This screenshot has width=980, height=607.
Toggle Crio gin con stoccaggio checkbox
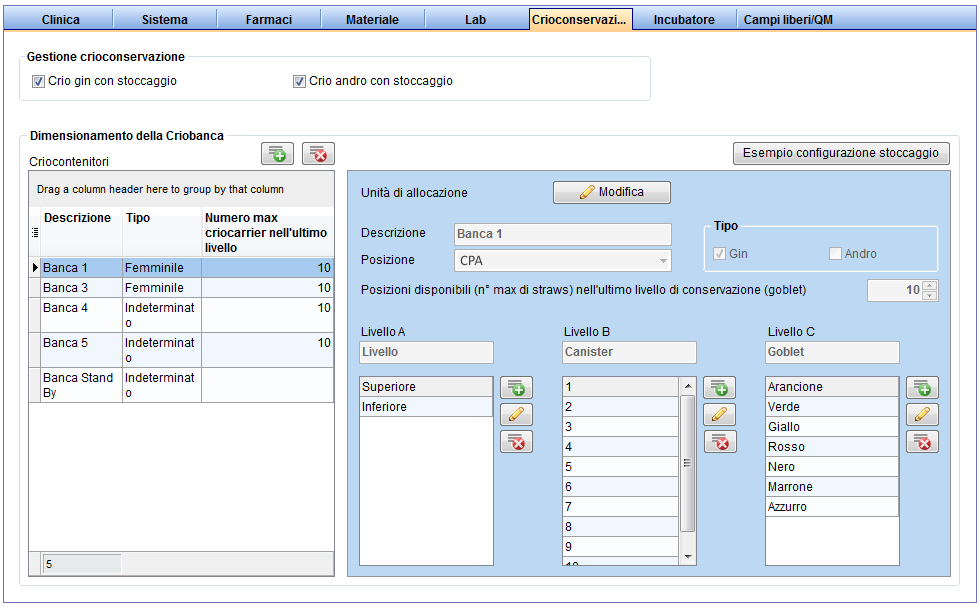pyautogui.click(x=39, y=81)
